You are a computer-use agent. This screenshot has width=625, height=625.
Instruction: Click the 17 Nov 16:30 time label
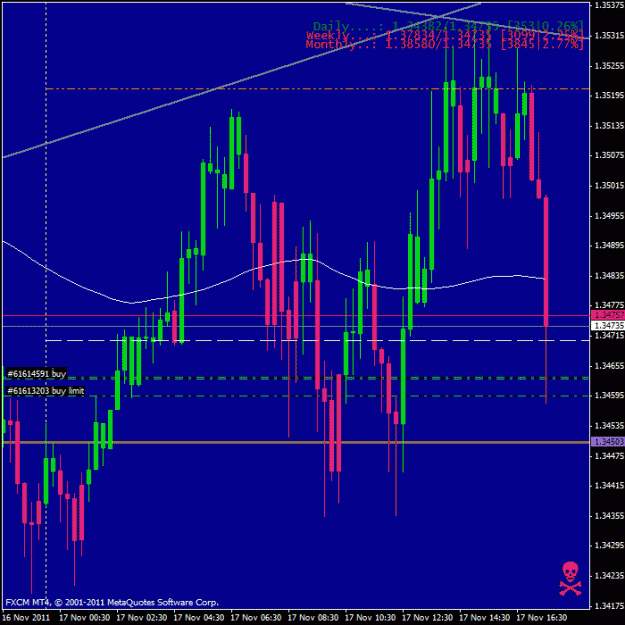point(542,618)
